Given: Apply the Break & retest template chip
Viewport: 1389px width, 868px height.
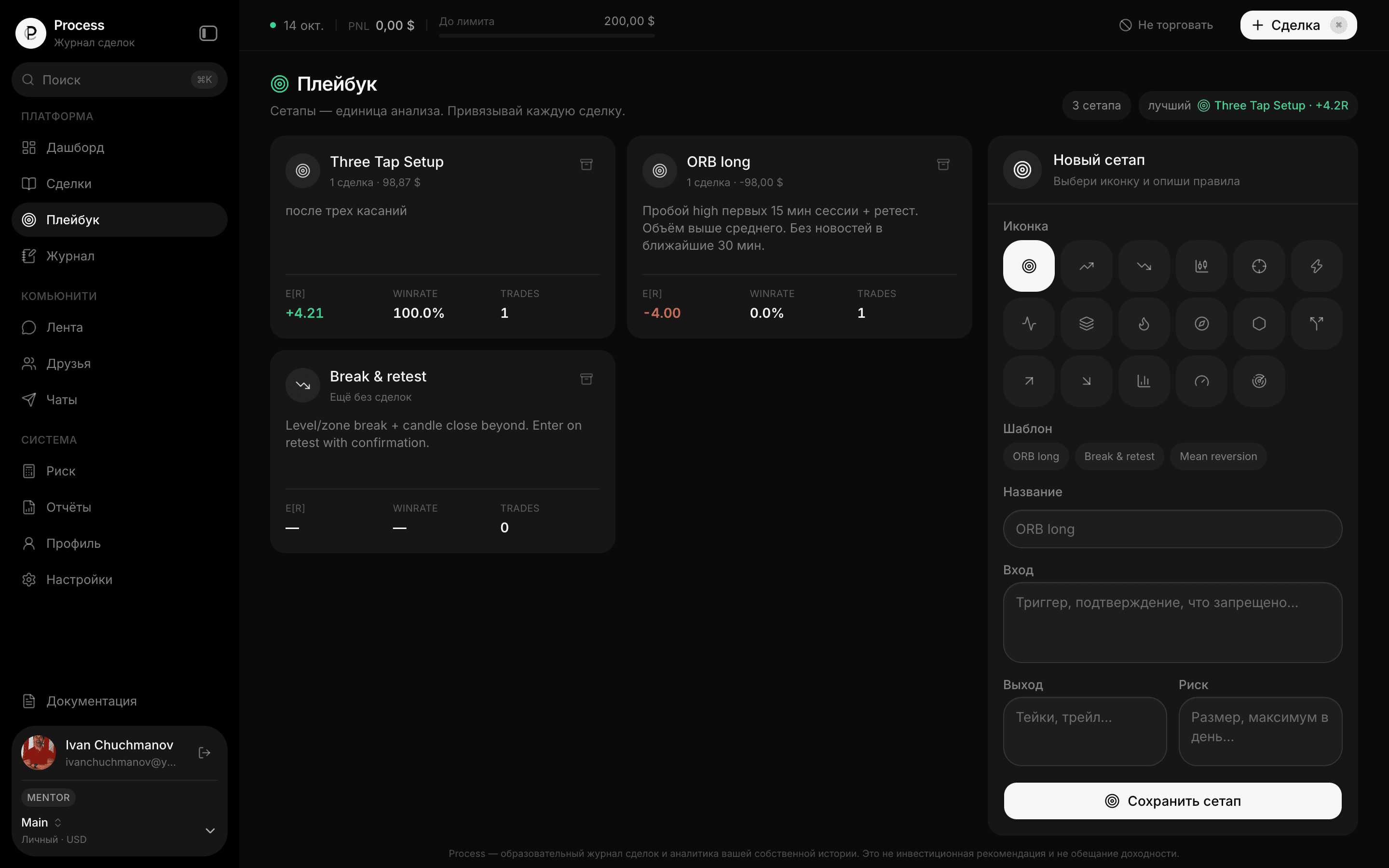Looking at the screenshot, I should pos(1118,456).
